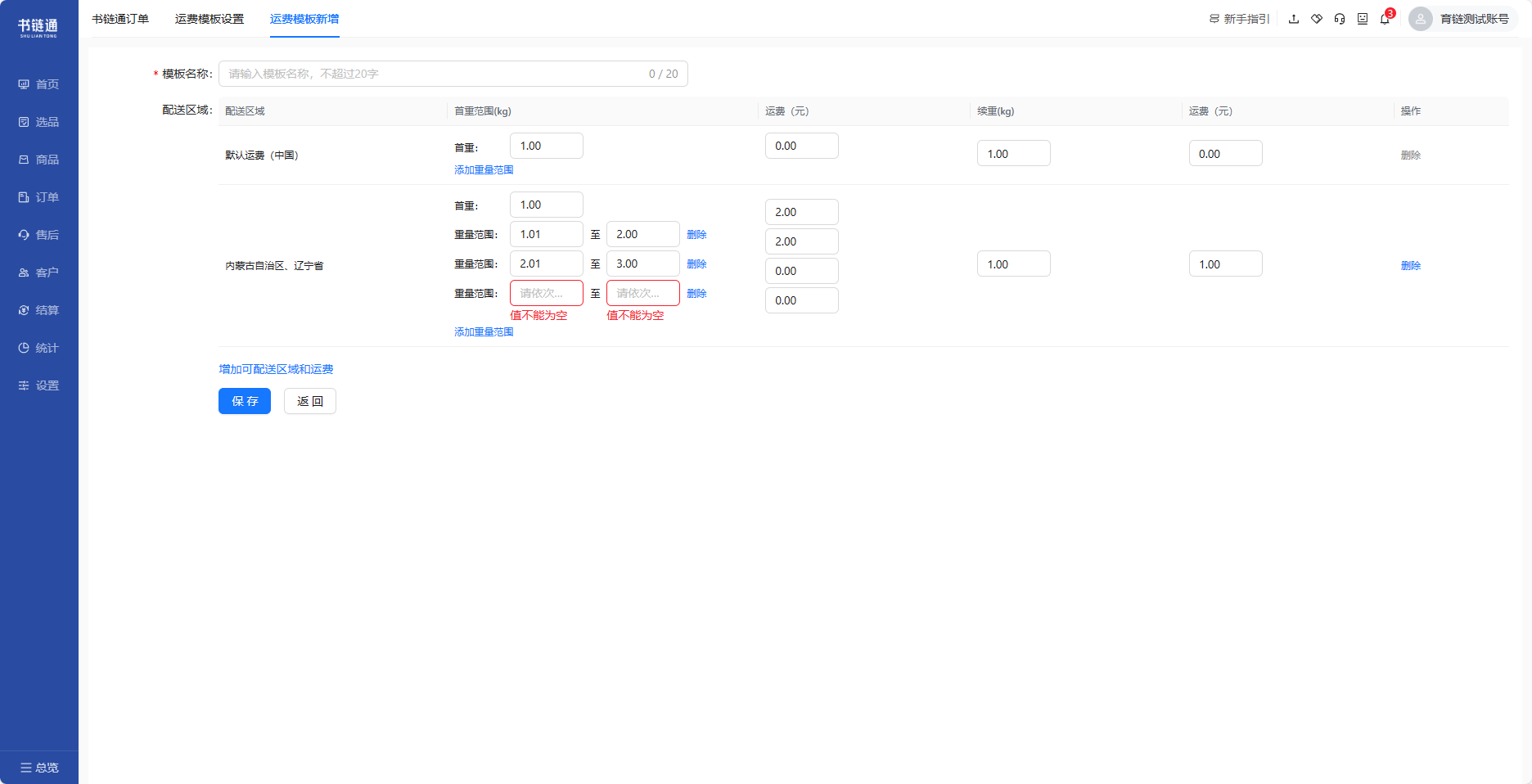The image size is (1532, 784).
Task: Click the upload icon in top bar
Action: point(1294,19)
